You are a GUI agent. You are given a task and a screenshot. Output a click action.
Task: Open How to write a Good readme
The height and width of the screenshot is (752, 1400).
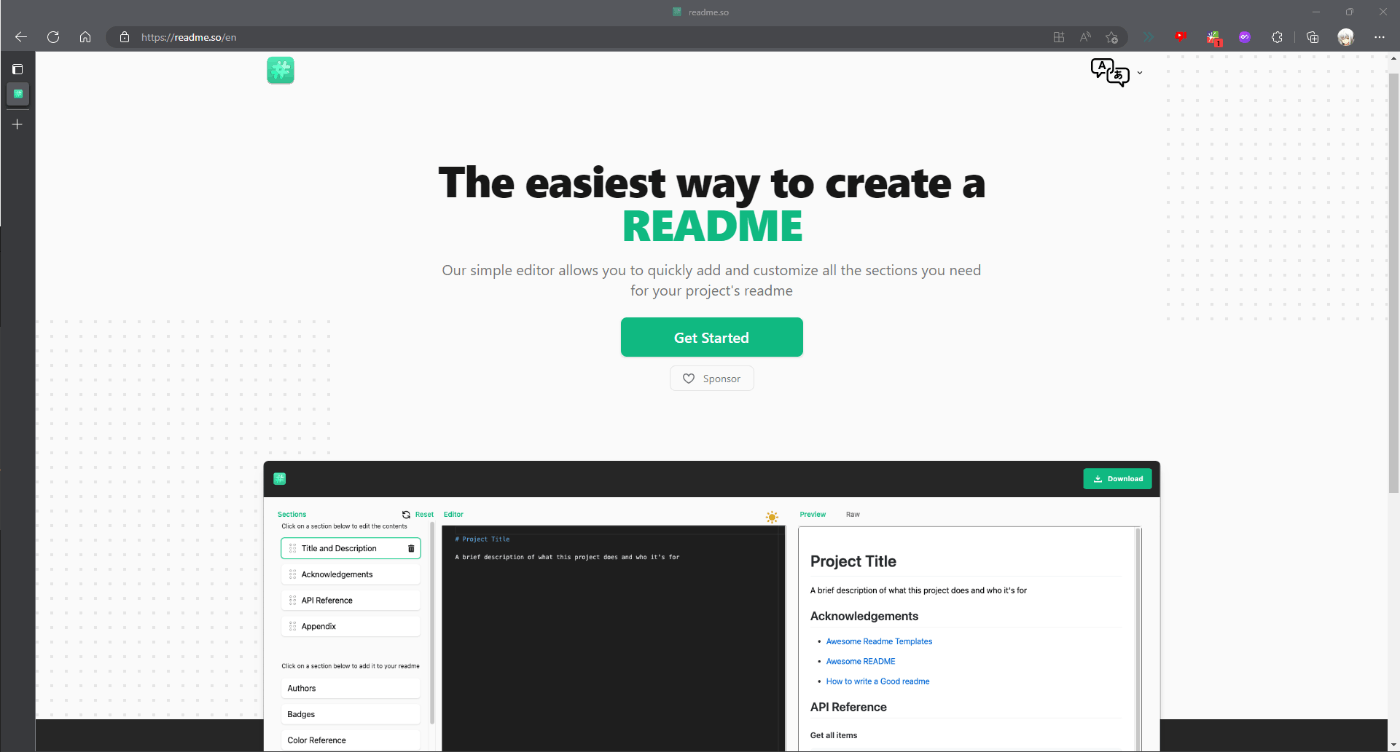coord(877,681)
